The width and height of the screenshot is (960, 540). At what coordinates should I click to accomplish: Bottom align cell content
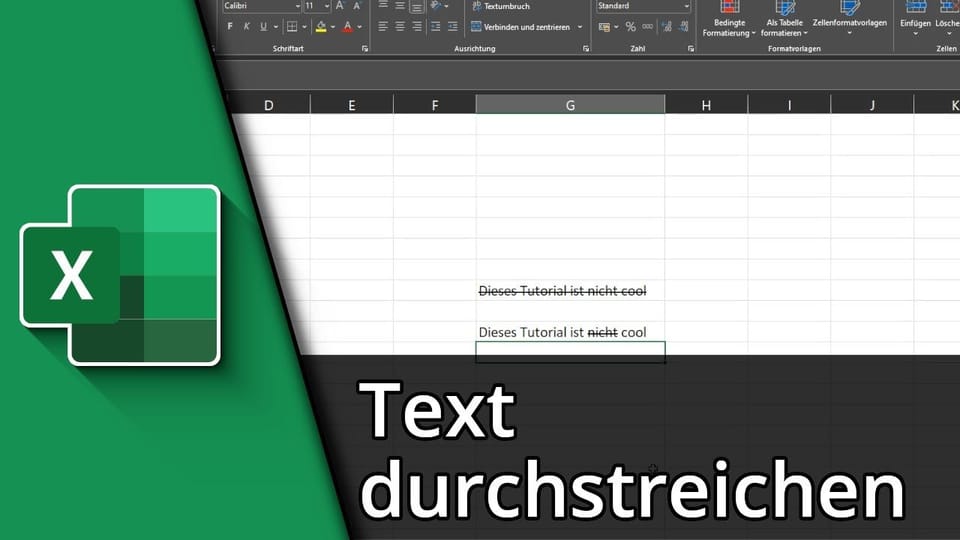417,6
